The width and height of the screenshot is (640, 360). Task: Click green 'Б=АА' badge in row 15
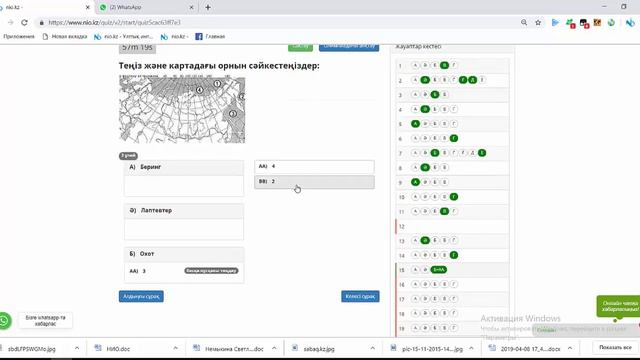tap(439, 270)
